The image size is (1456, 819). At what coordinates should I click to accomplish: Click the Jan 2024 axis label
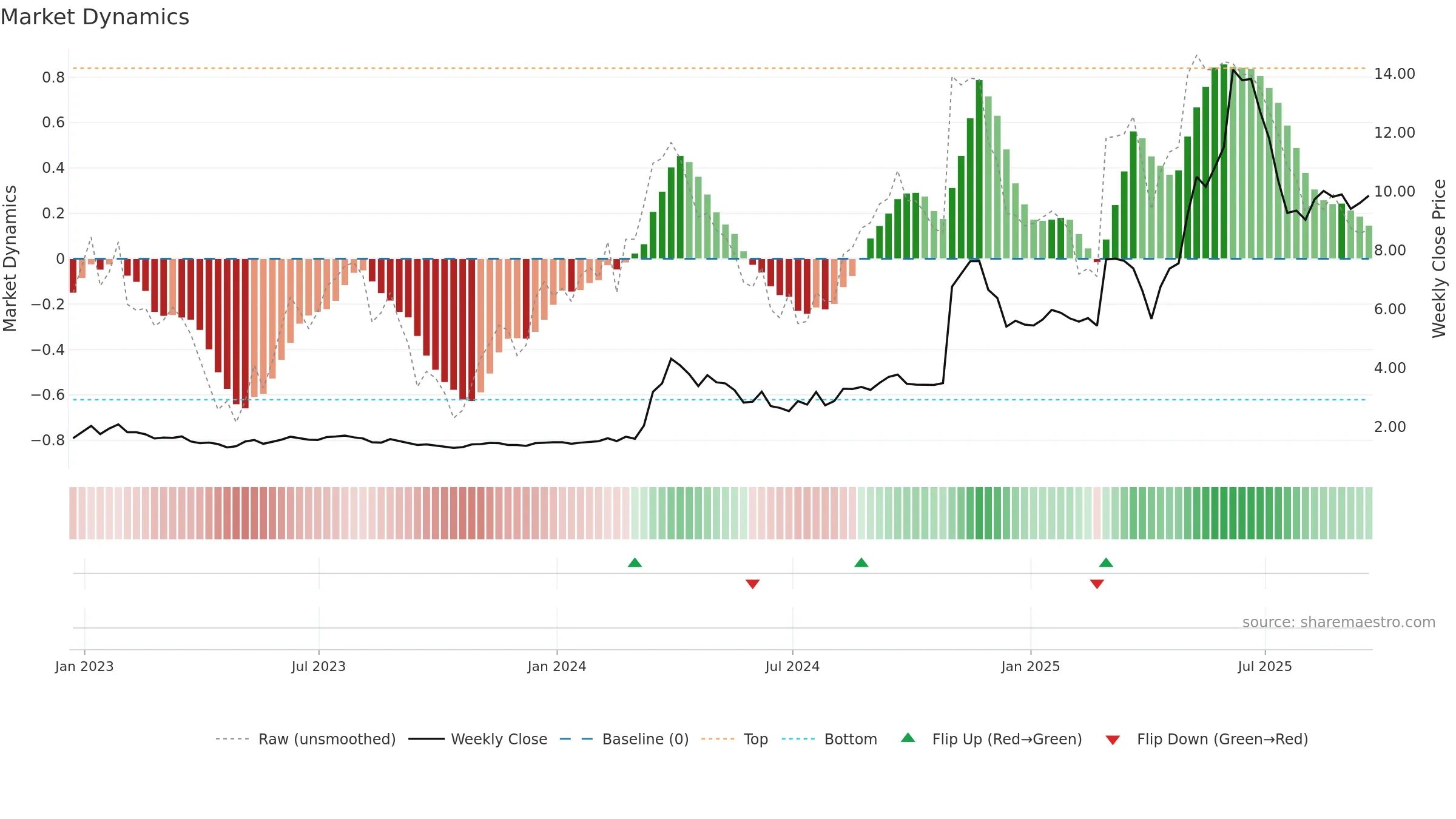tap(557, 666)
